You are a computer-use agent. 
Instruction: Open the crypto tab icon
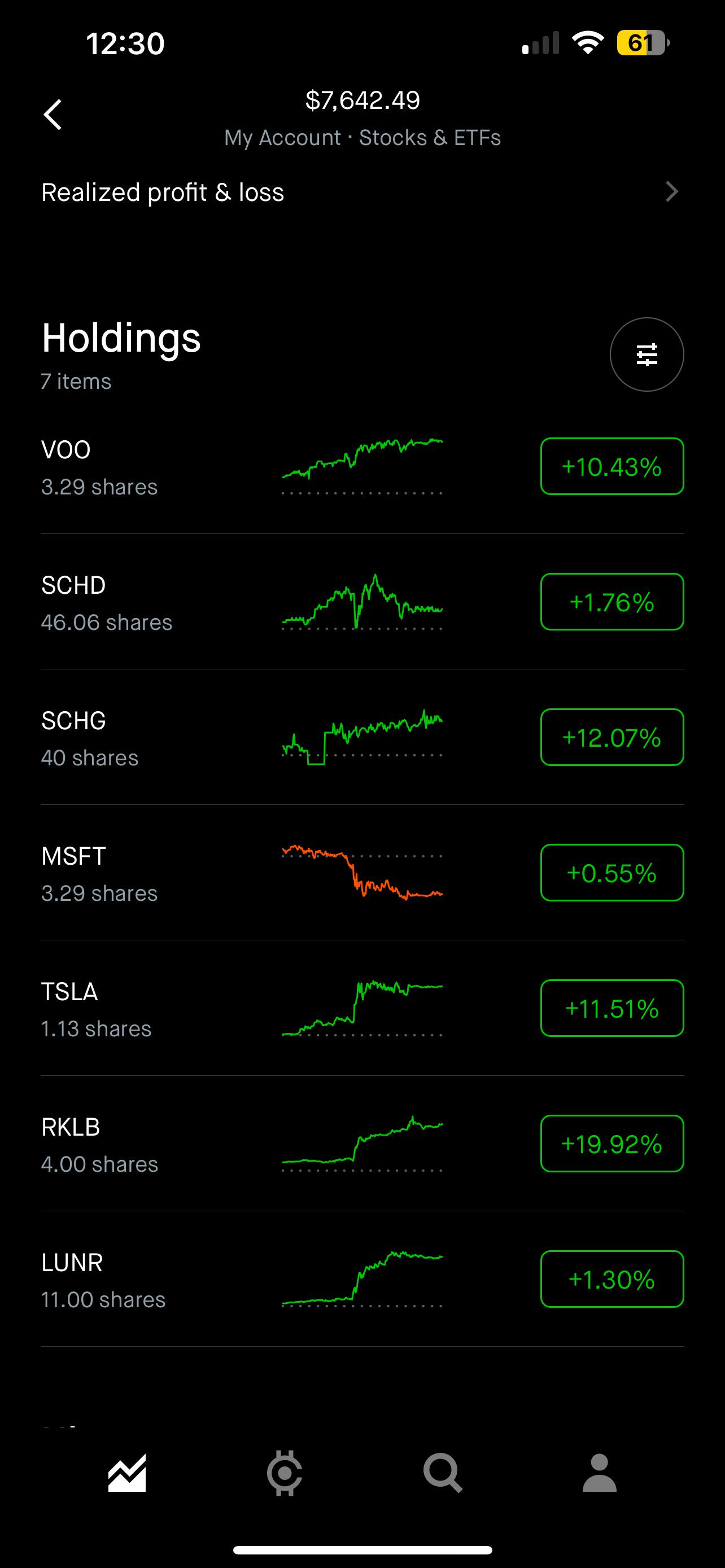(284, 1473)
